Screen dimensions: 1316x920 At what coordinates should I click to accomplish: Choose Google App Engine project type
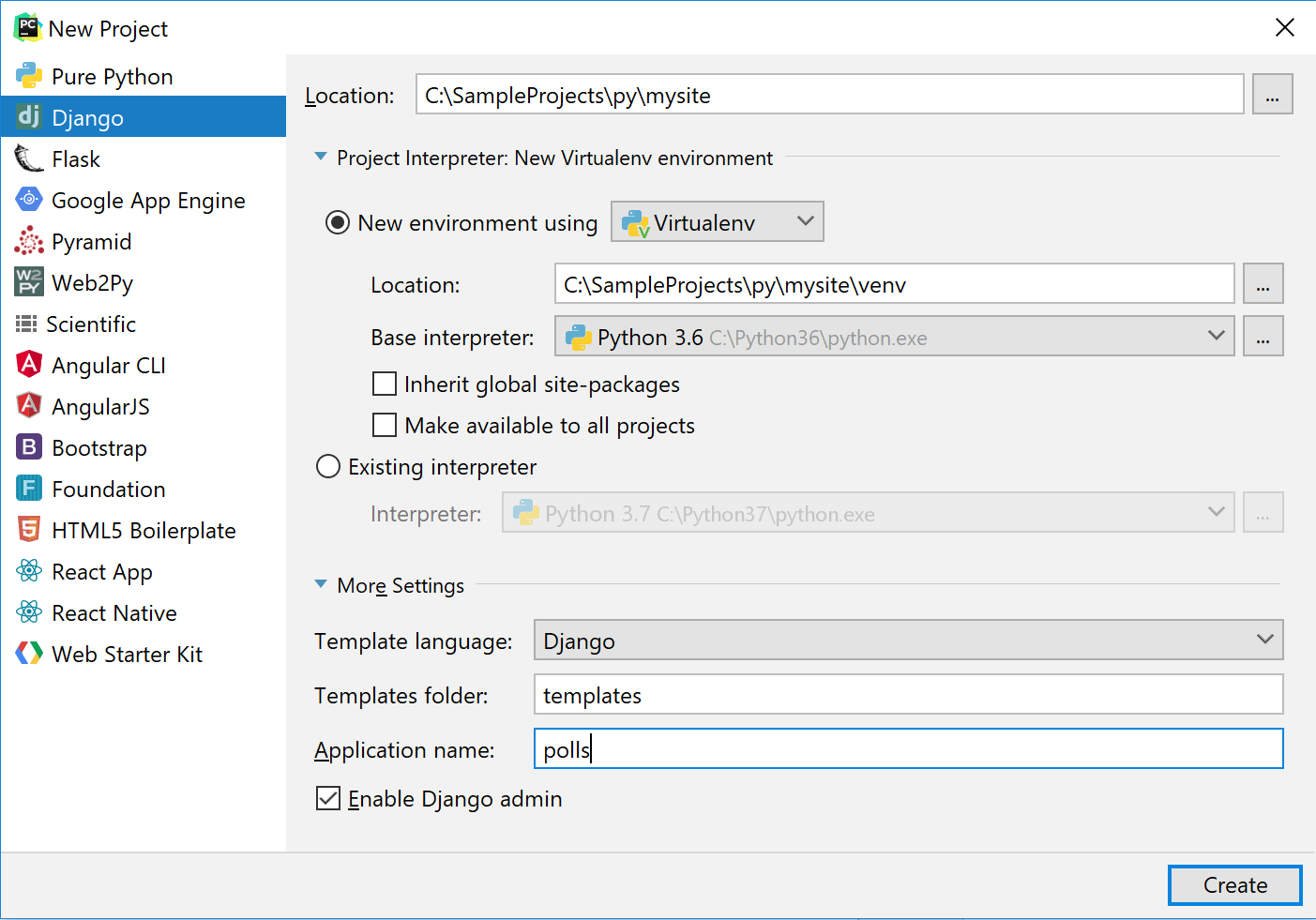pyautogui.click(x=144, y=200)
